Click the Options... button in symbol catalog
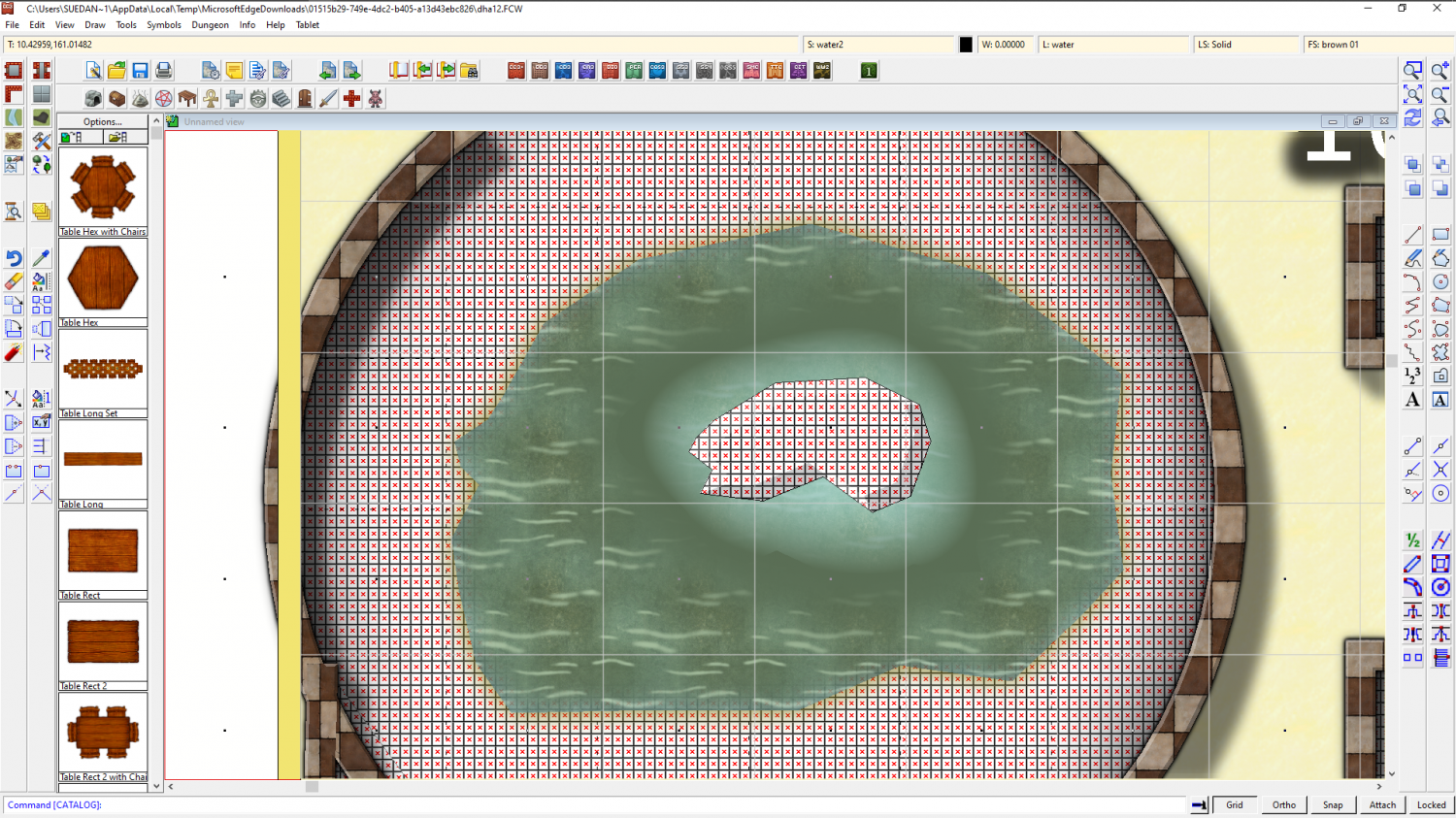 pyautogui.click(x=103, y=121)
